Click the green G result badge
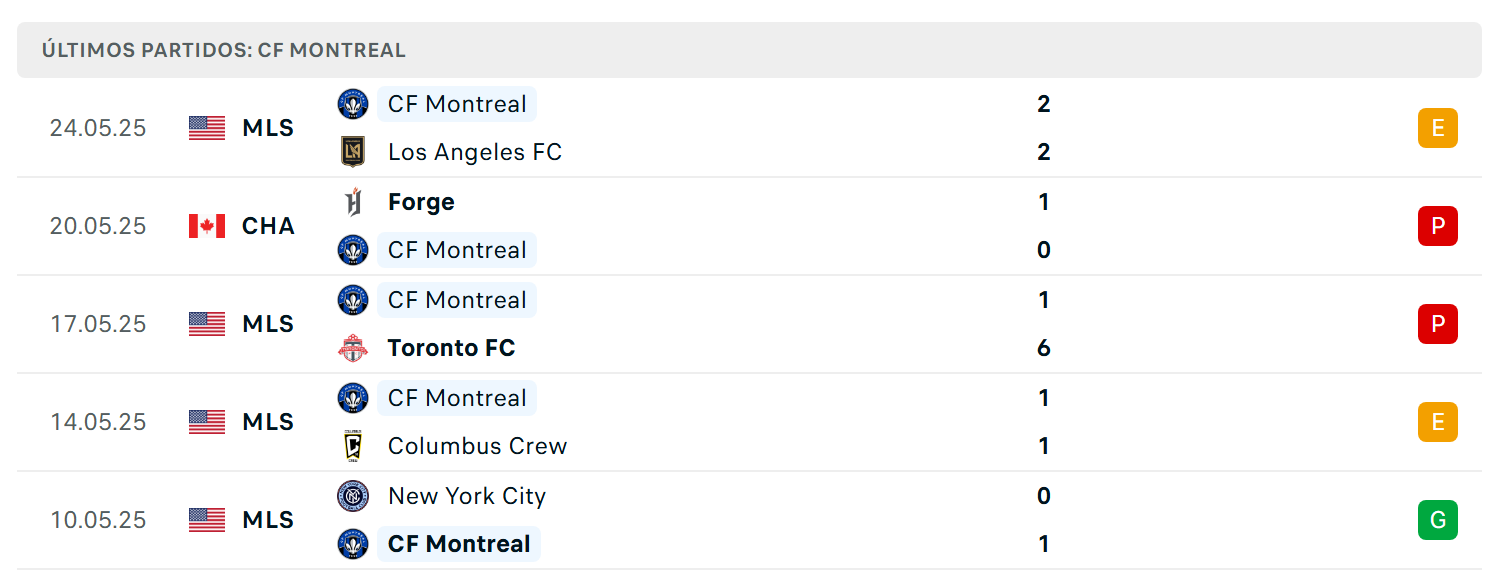This screenshot has width=1494, height=584. [x=1437, y=520]
